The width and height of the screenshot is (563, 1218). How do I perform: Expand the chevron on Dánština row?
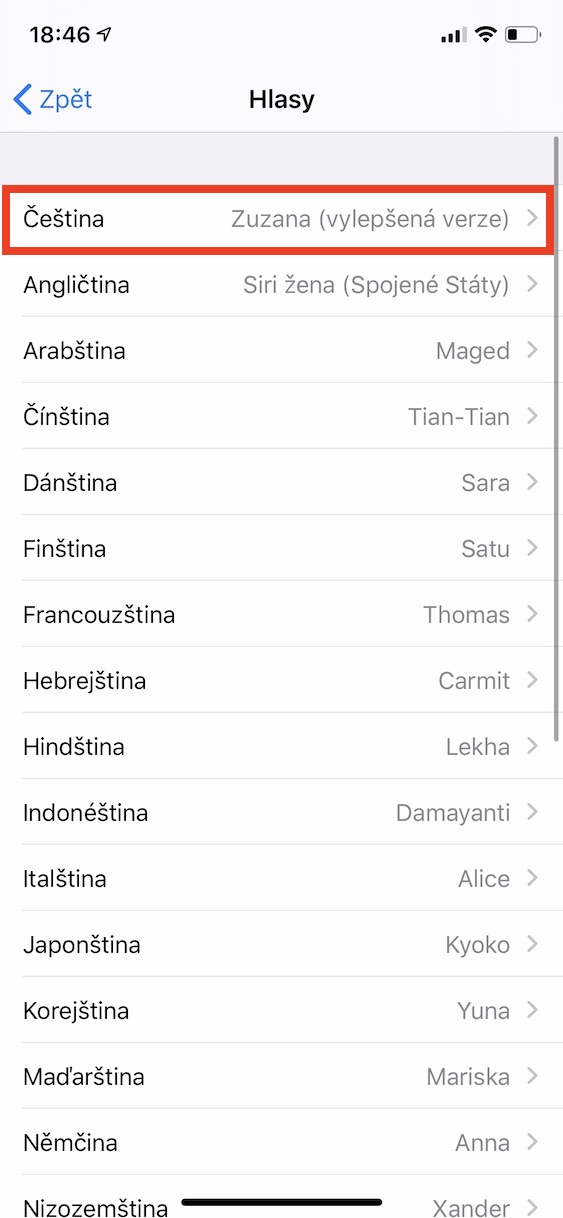point(532,482)
